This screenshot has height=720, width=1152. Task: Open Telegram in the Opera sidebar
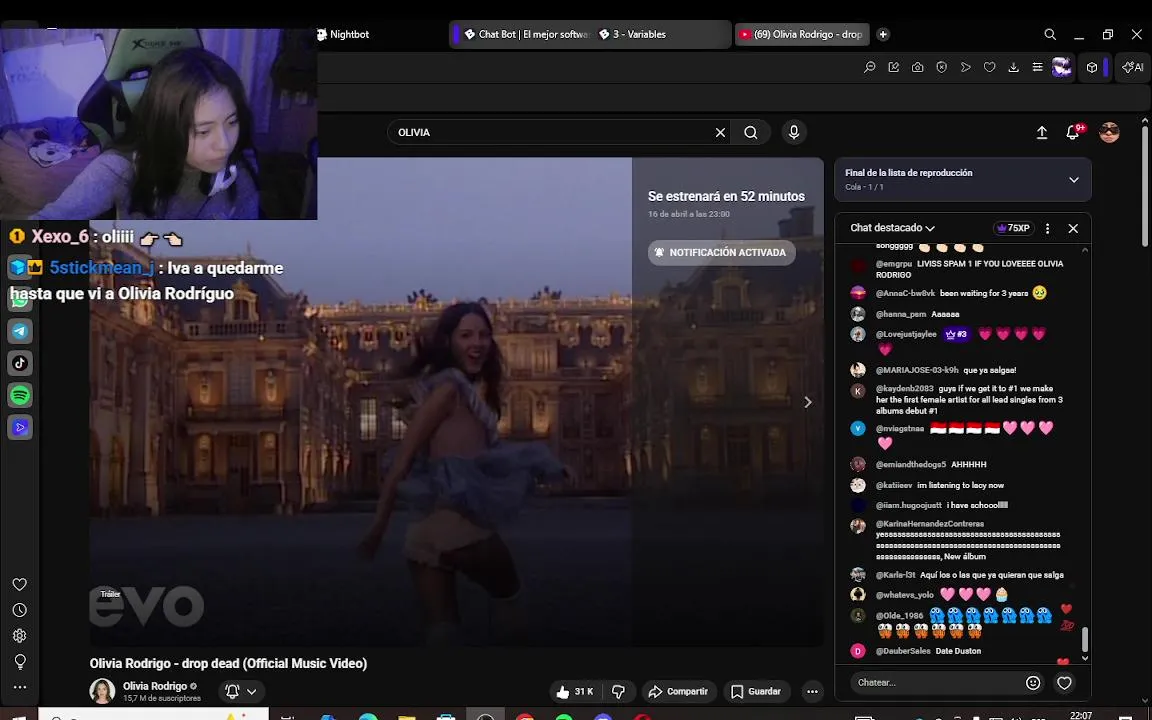(x=20, y=331)
